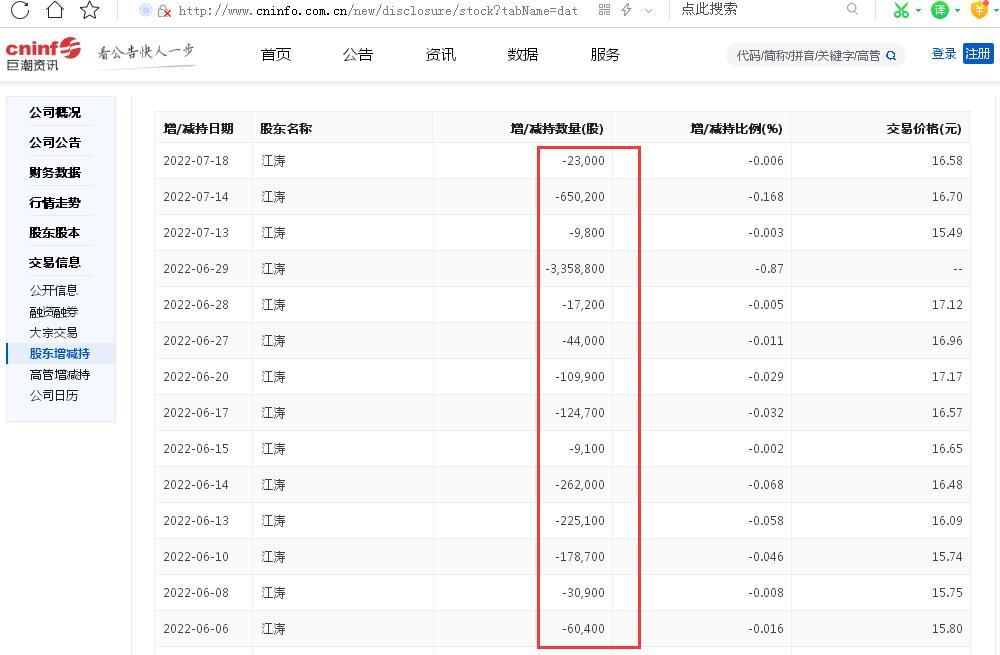Click quantity cell -124,700
The height and width of the screenshot is (655, 1000).
pos(580,413)
